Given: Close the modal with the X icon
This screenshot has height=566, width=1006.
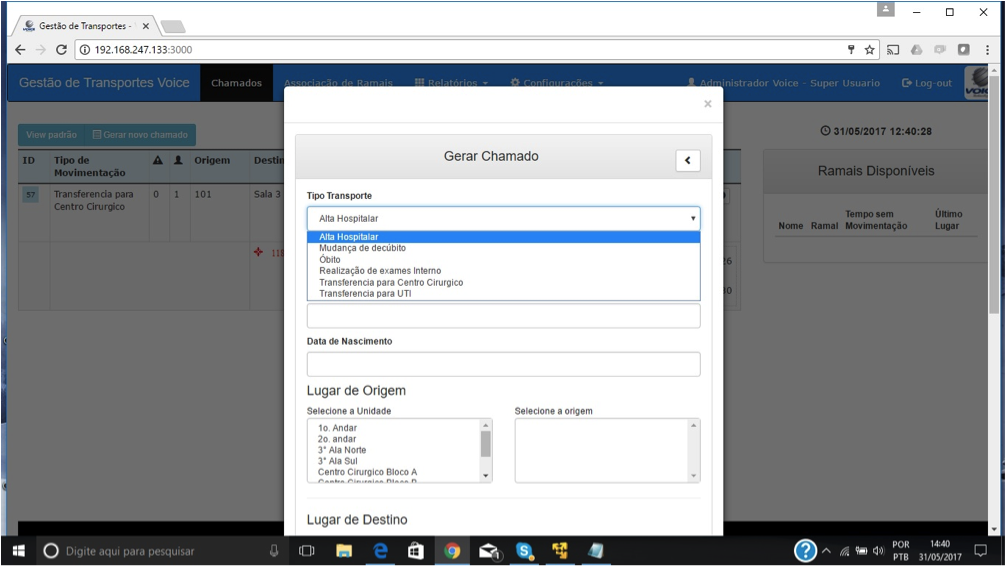Looking at the screenshot, I should pos(708,104).
